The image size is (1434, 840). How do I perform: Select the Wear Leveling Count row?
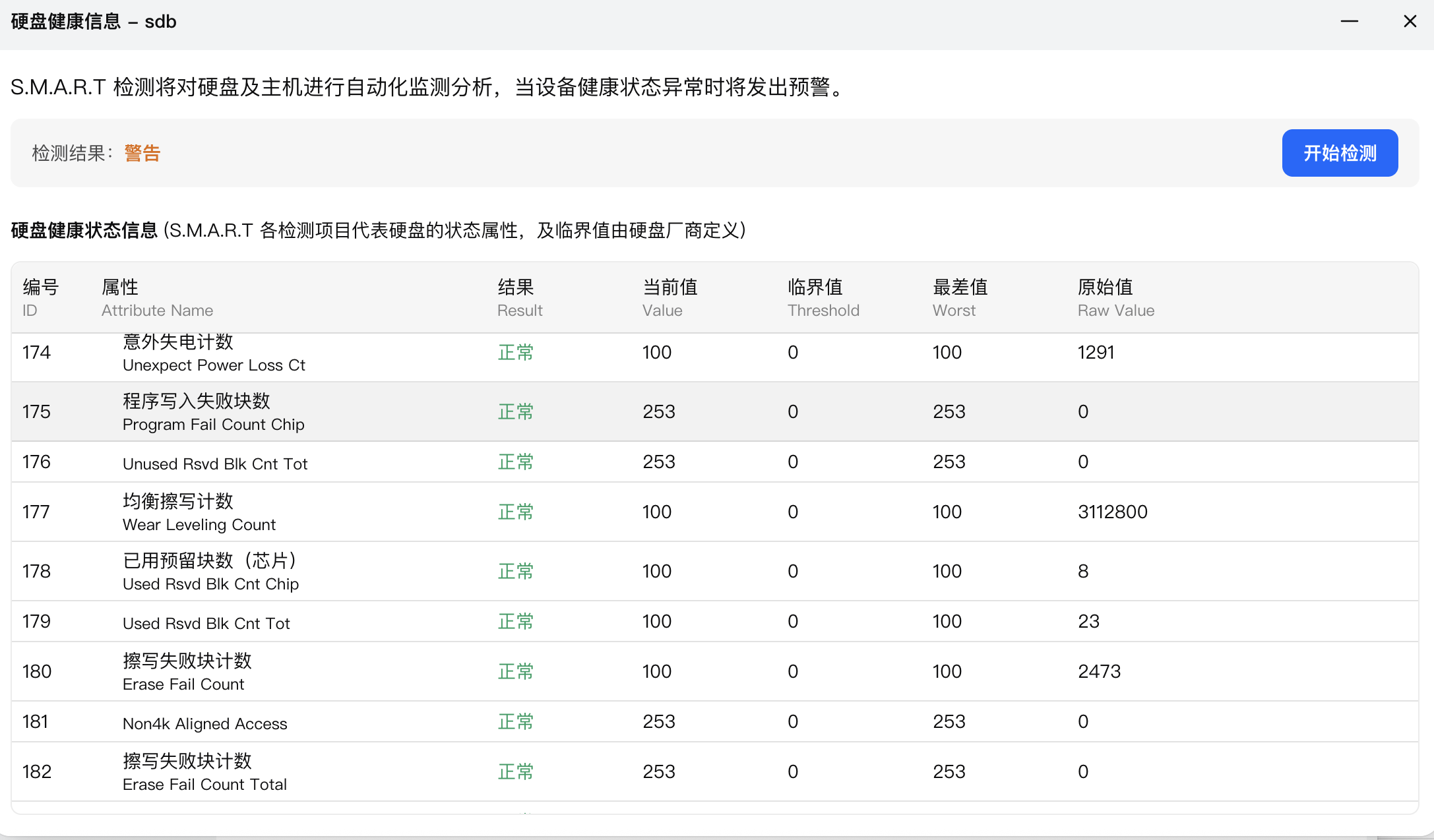199,512
